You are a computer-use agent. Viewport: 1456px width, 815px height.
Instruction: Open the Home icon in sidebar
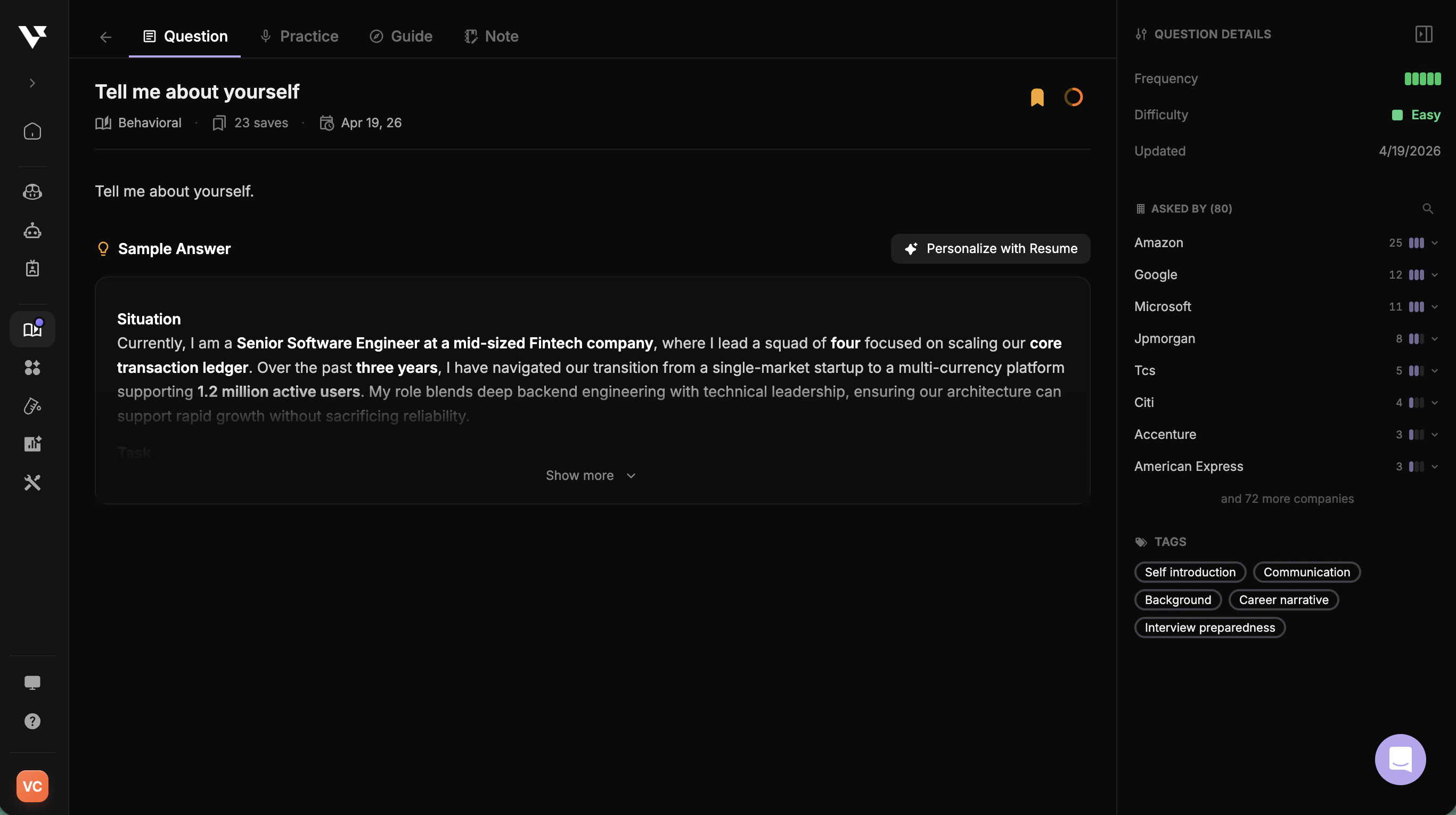pyautogui.click(x=32, y=131)
